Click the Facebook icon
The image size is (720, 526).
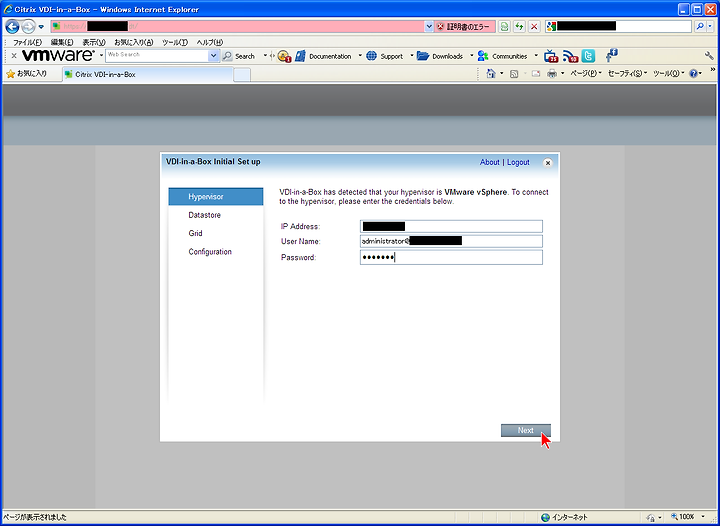(x=611, y=56)
